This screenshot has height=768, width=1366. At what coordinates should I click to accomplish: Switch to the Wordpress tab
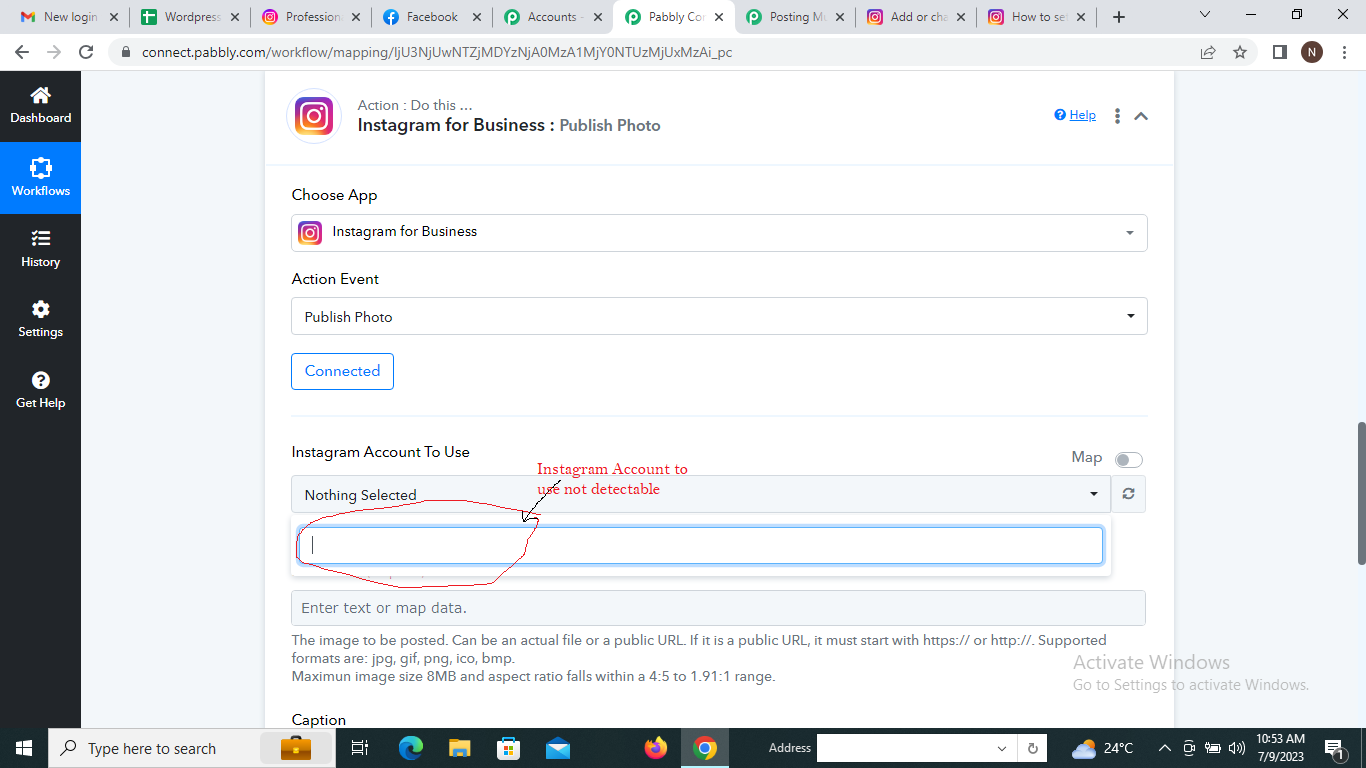(x=190, y=17)
